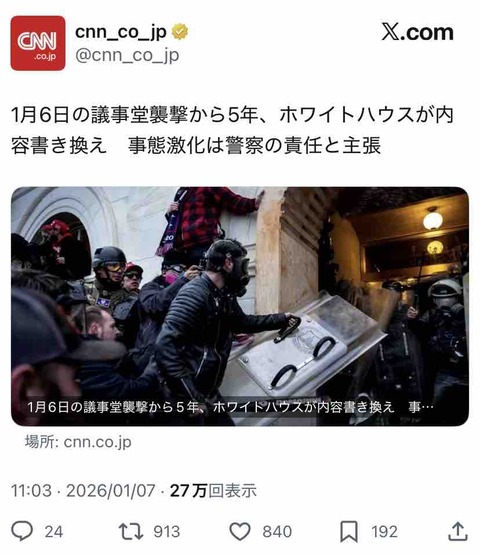
Task: Click the 192 bookmarks count
Action: pyautogui.click(x=384, y=532)
